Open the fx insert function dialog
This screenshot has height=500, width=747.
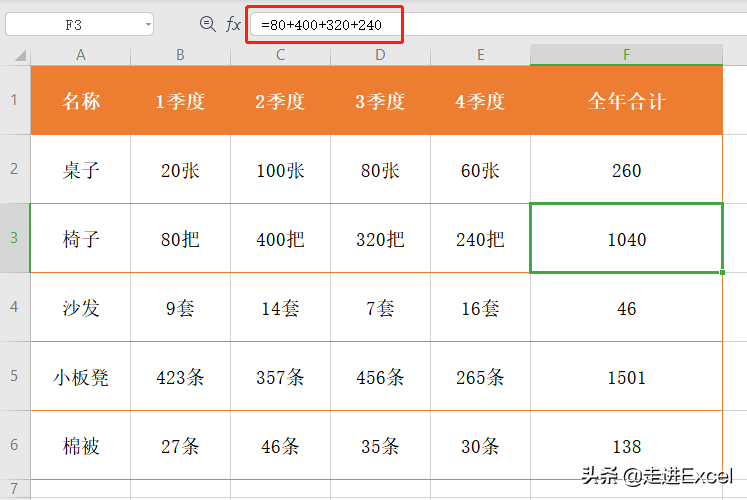coord(233,24)
